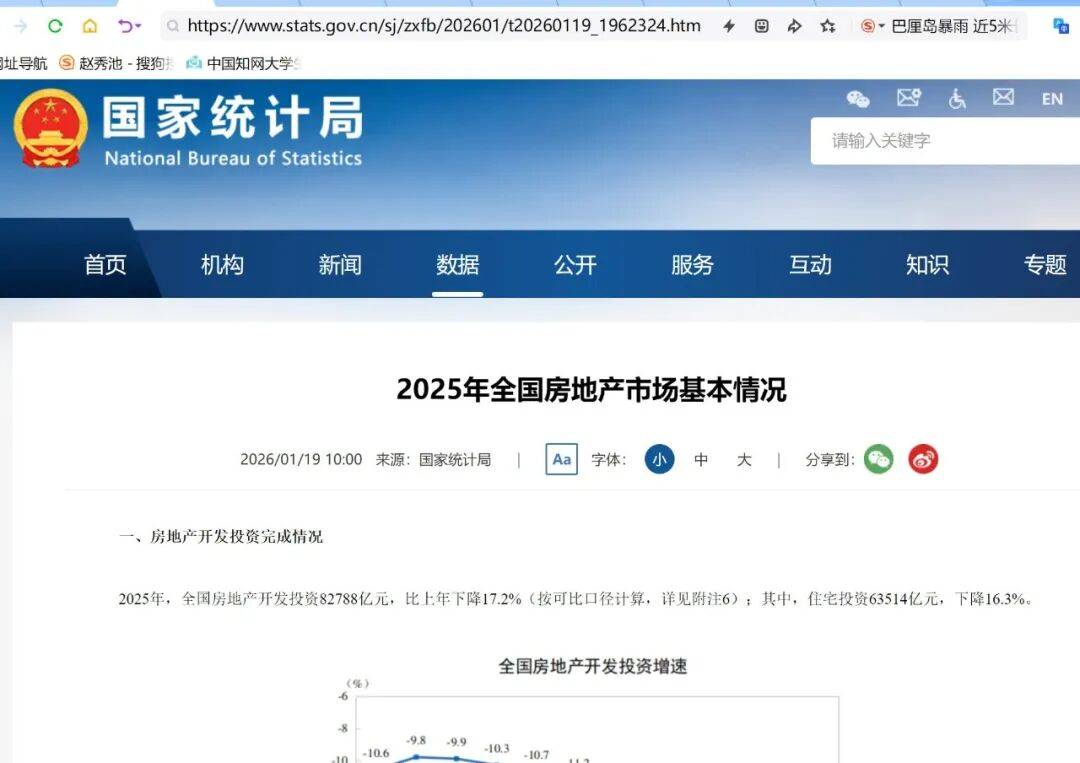Screen dimensions: 1080x763
Task: Open the 知识 navigation tab
Action: pos(927,264)
